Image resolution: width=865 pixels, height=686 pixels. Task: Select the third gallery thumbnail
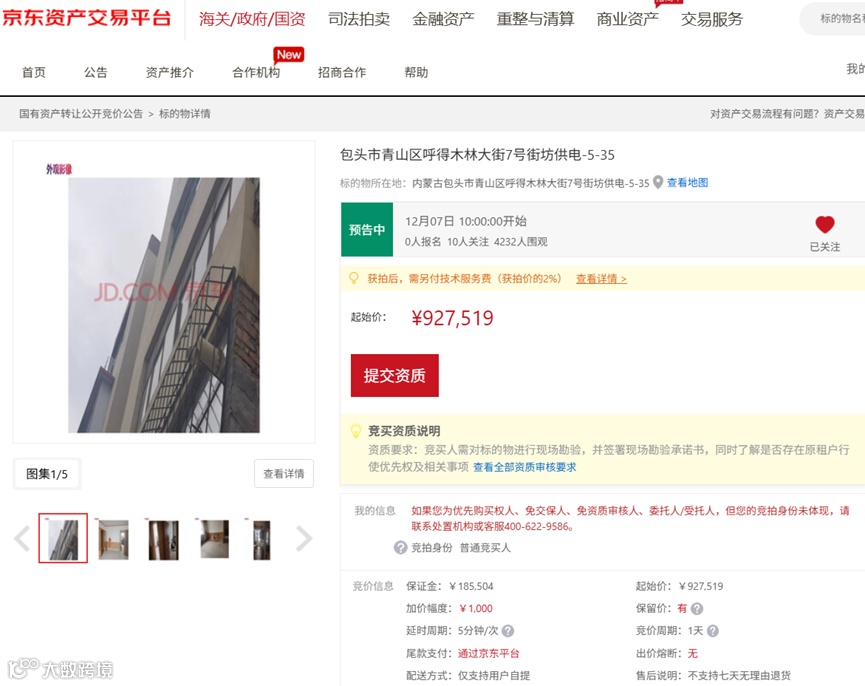coord(163,539)
